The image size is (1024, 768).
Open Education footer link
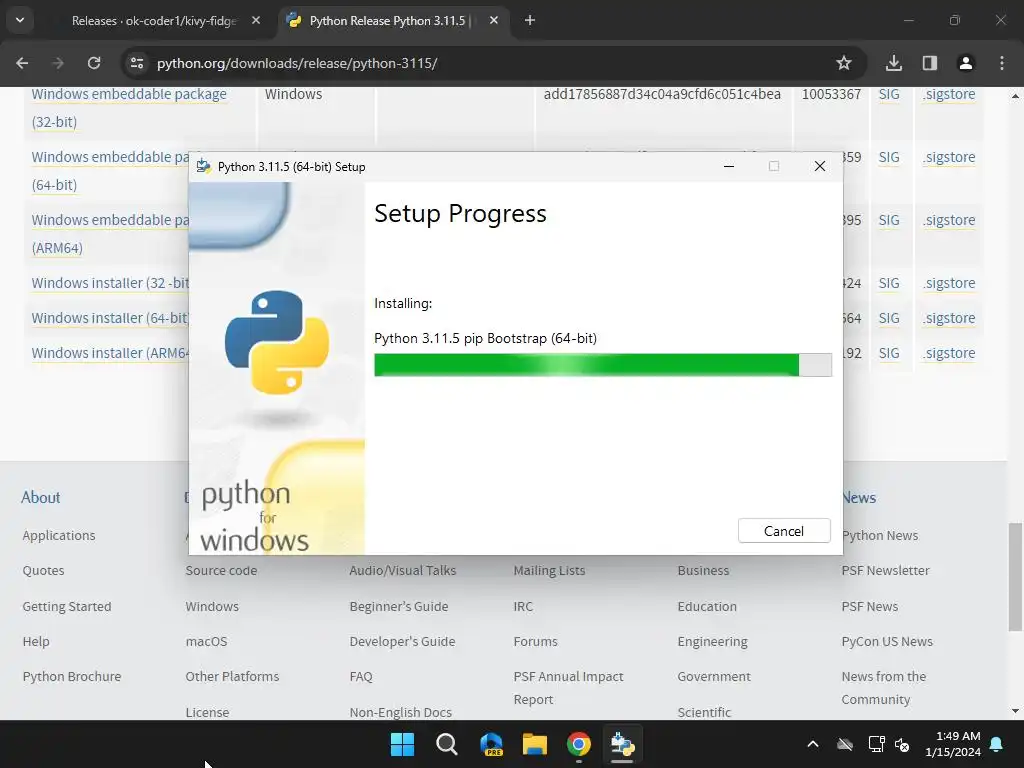[707, 607]
